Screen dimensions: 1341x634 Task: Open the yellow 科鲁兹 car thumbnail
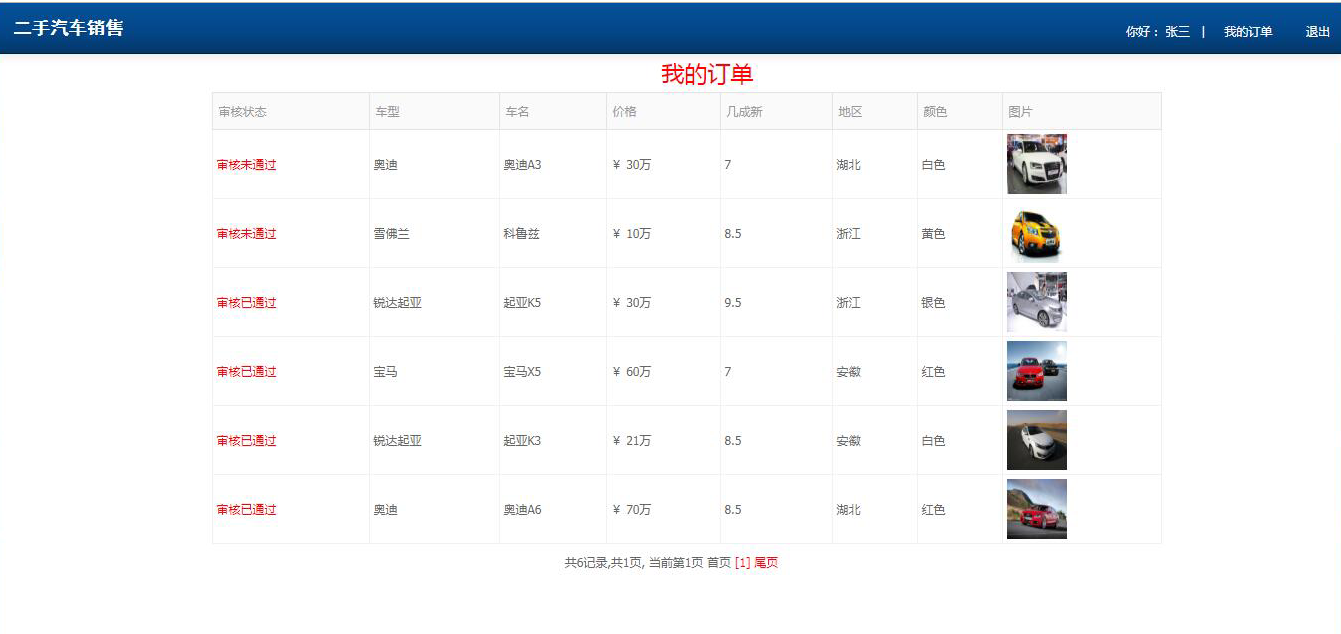point(1037,233)
